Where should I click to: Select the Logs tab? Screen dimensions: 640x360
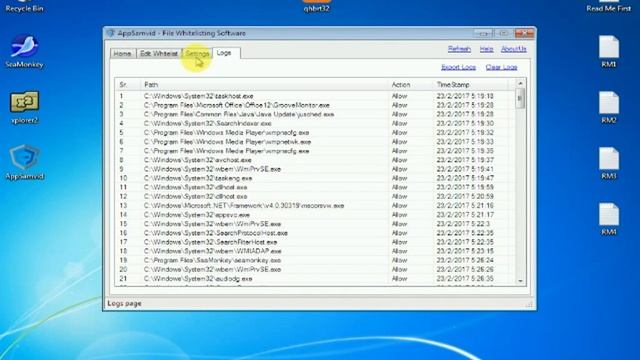point(224,53)
